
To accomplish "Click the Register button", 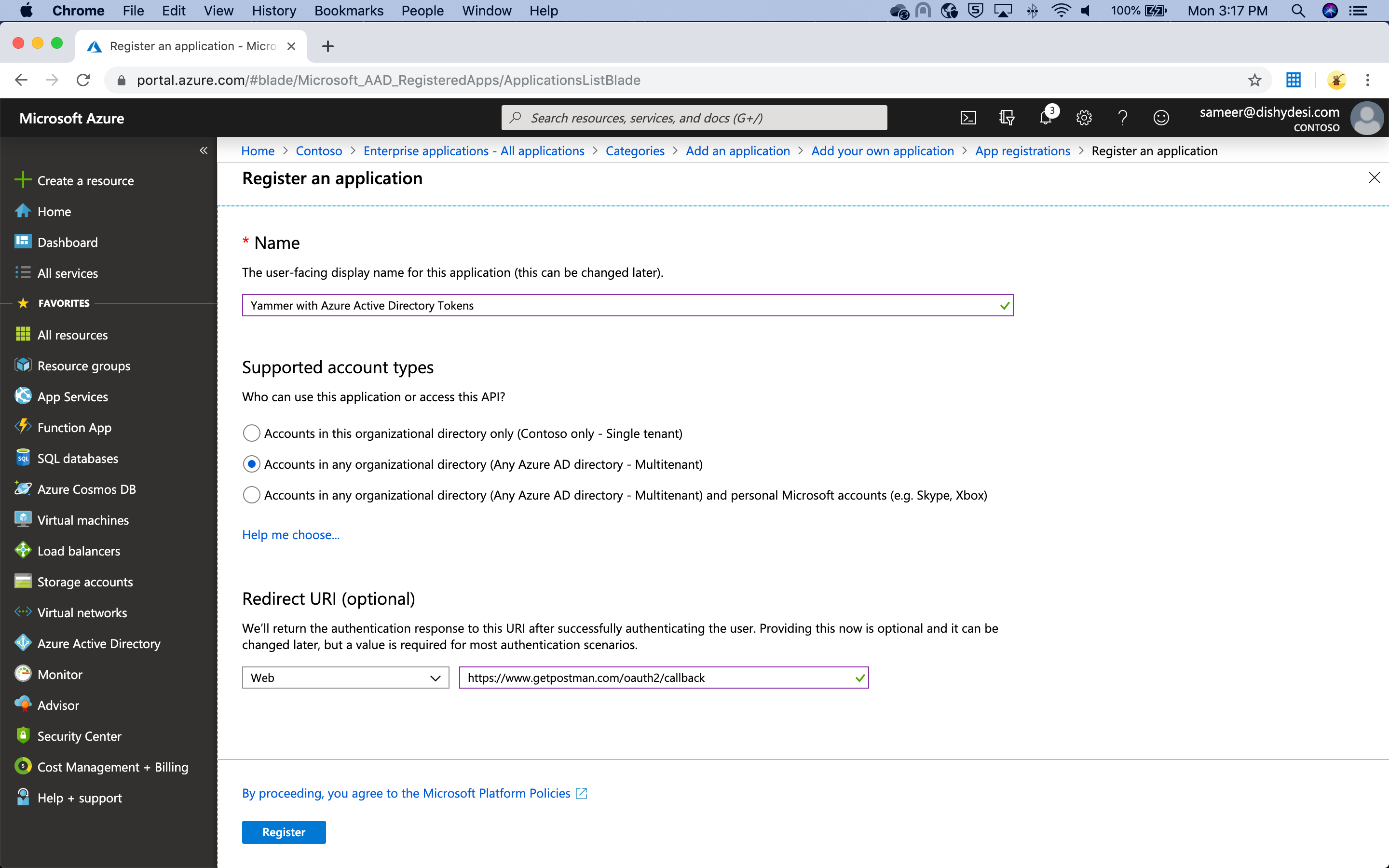I will click(284, 831).
